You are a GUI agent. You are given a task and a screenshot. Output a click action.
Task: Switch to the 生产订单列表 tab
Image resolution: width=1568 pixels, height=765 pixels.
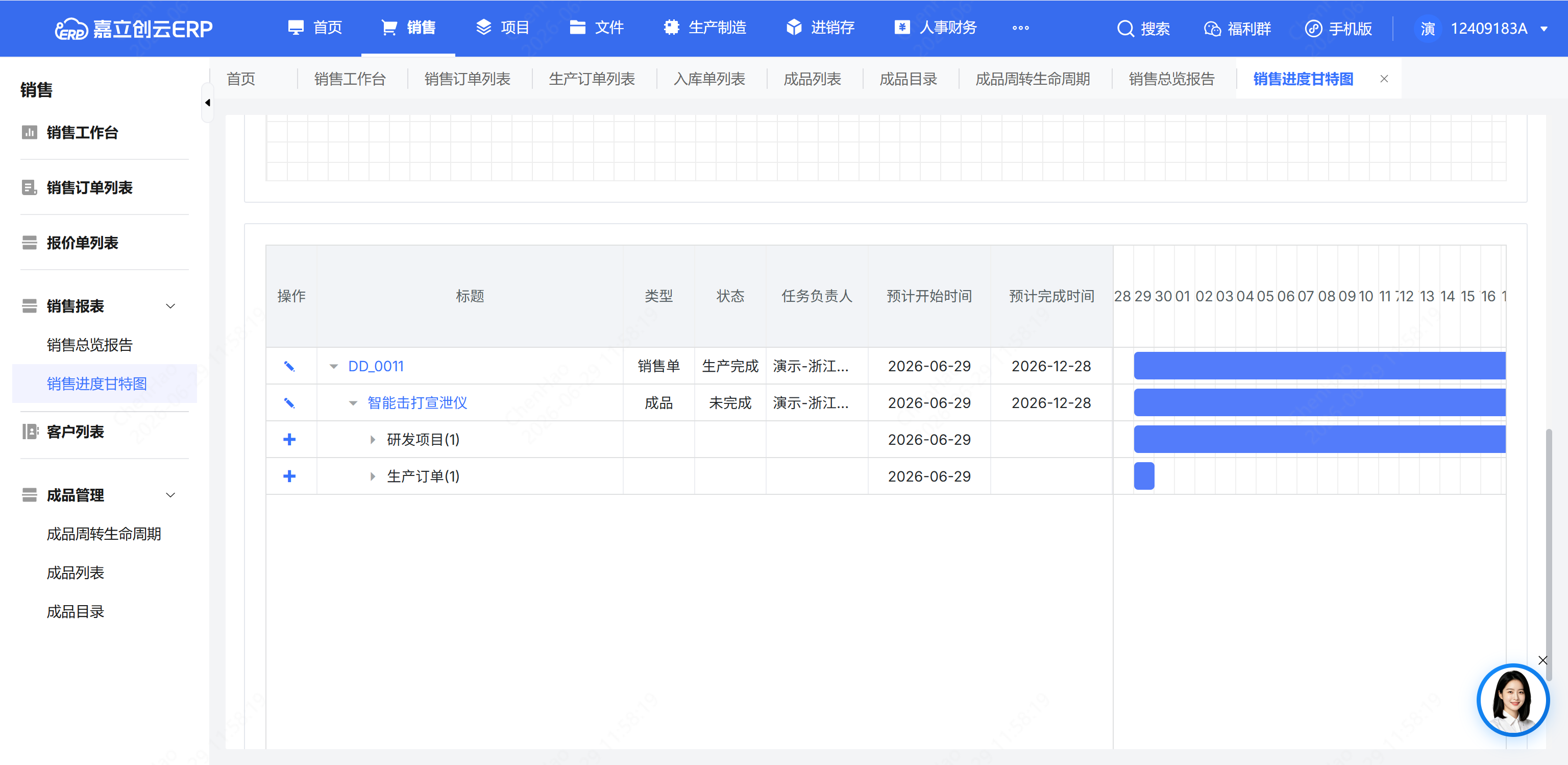[592, 79]
